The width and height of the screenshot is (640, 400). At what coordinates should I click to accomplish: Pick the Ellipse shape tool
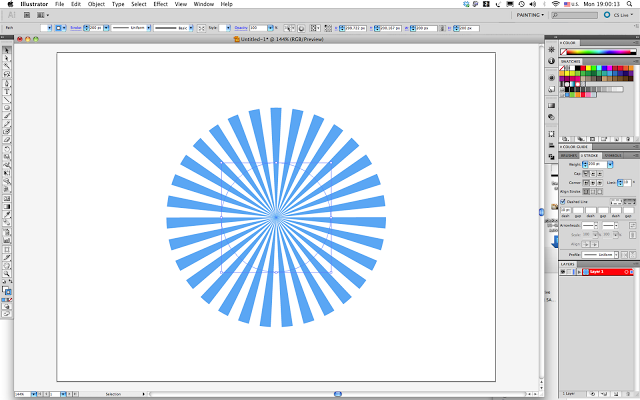point(6,108)
